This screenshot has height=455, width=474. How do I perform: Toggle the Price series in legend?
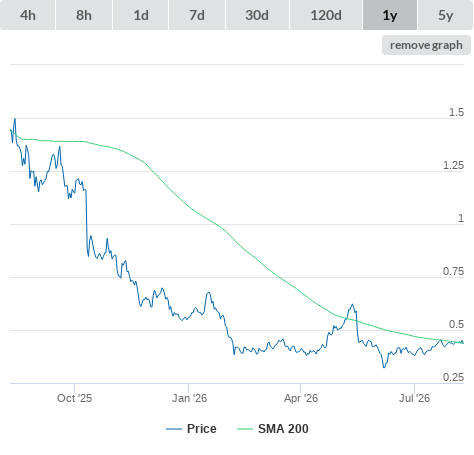(x=191, y=429)
